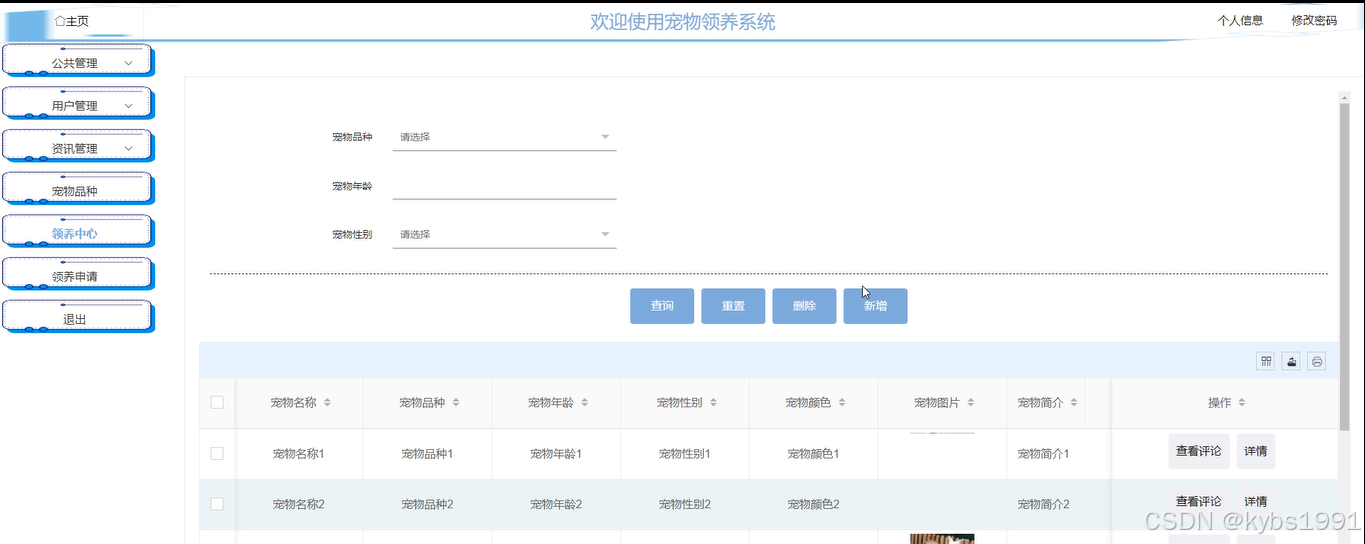Click the title 欢迎使用宠物领养系统
This screenshot has width=1365, height=544.
point(683,22)
